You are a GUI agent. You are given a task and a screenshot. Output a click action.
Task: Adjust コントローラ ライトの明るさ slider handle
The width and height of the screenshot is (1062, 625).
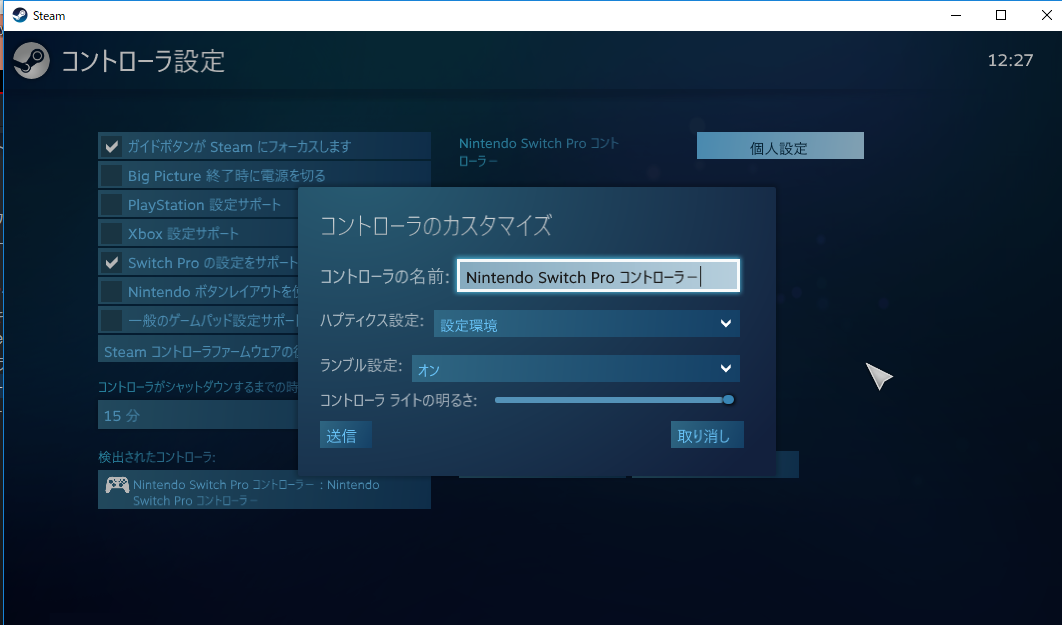728,400
